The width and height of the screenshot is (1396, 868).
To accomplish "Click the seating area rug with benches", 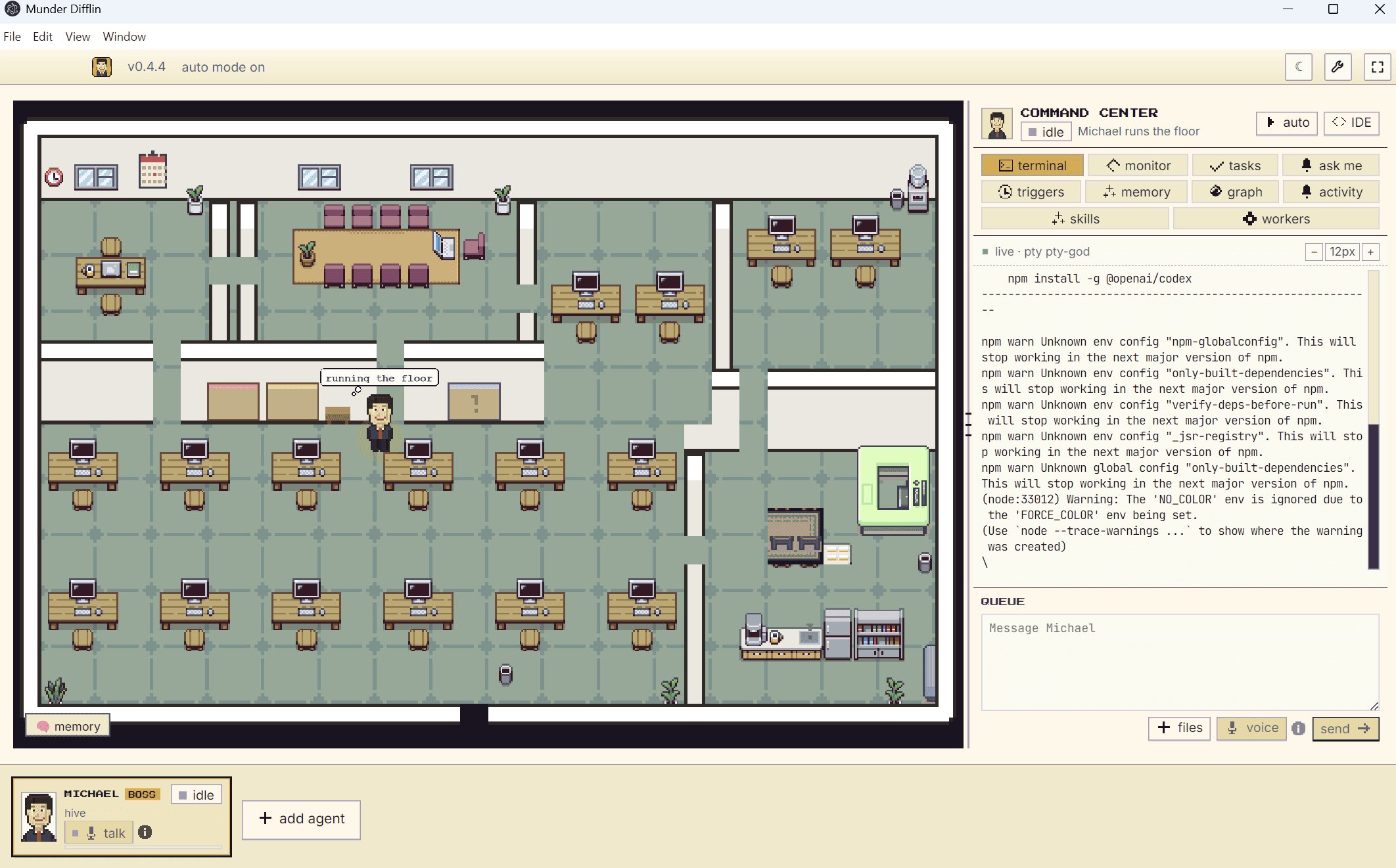I will point(795,537).
